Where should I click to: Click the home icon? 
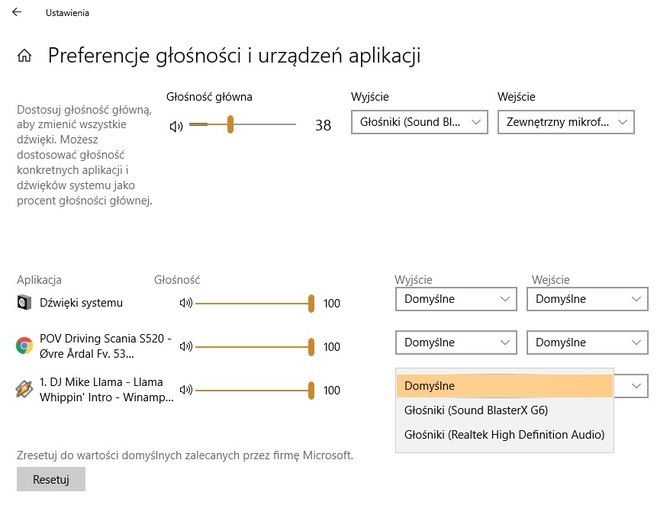(24, 56)
